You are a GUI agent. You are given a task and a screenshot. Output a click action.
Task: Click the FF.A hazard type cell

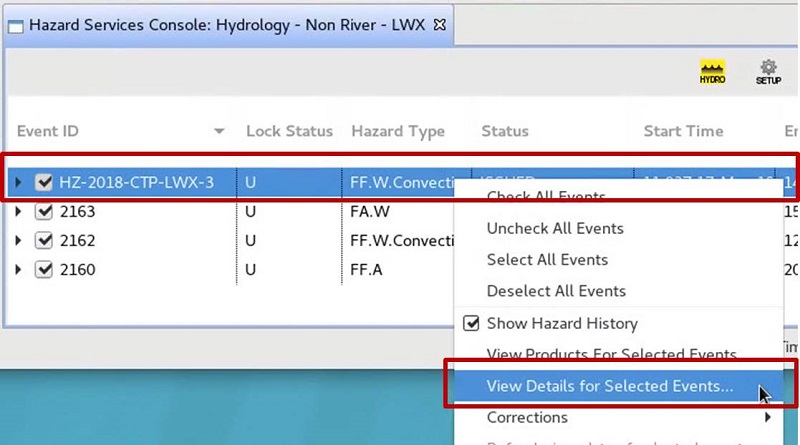(366, 269)
